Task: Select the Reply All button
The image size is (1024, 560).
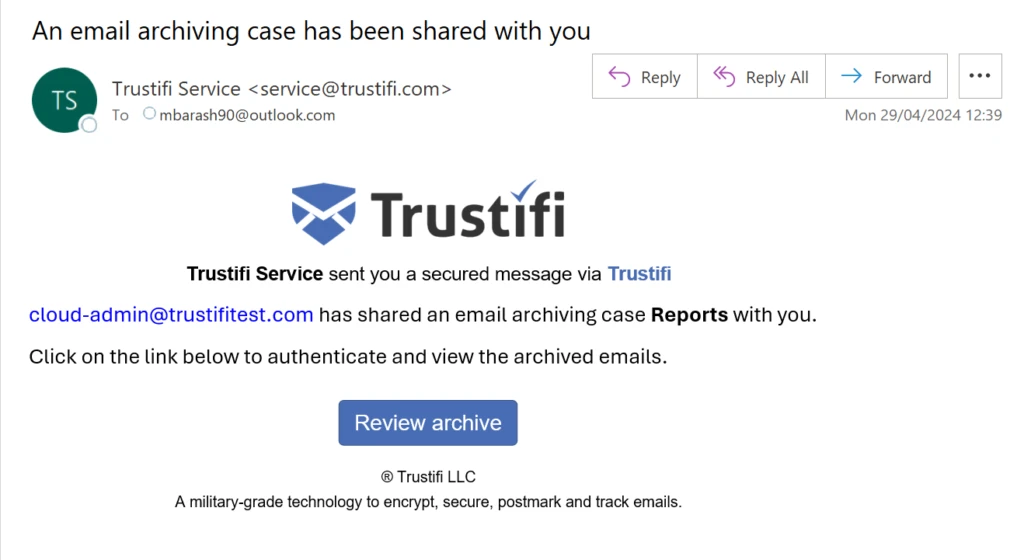Action: (x=761, y=76)
